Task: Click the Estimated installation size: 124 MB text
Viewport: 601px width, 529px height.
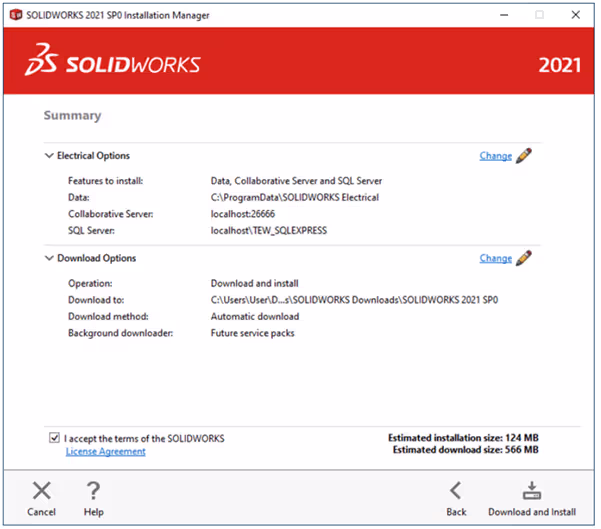Action: pos(463,438)
